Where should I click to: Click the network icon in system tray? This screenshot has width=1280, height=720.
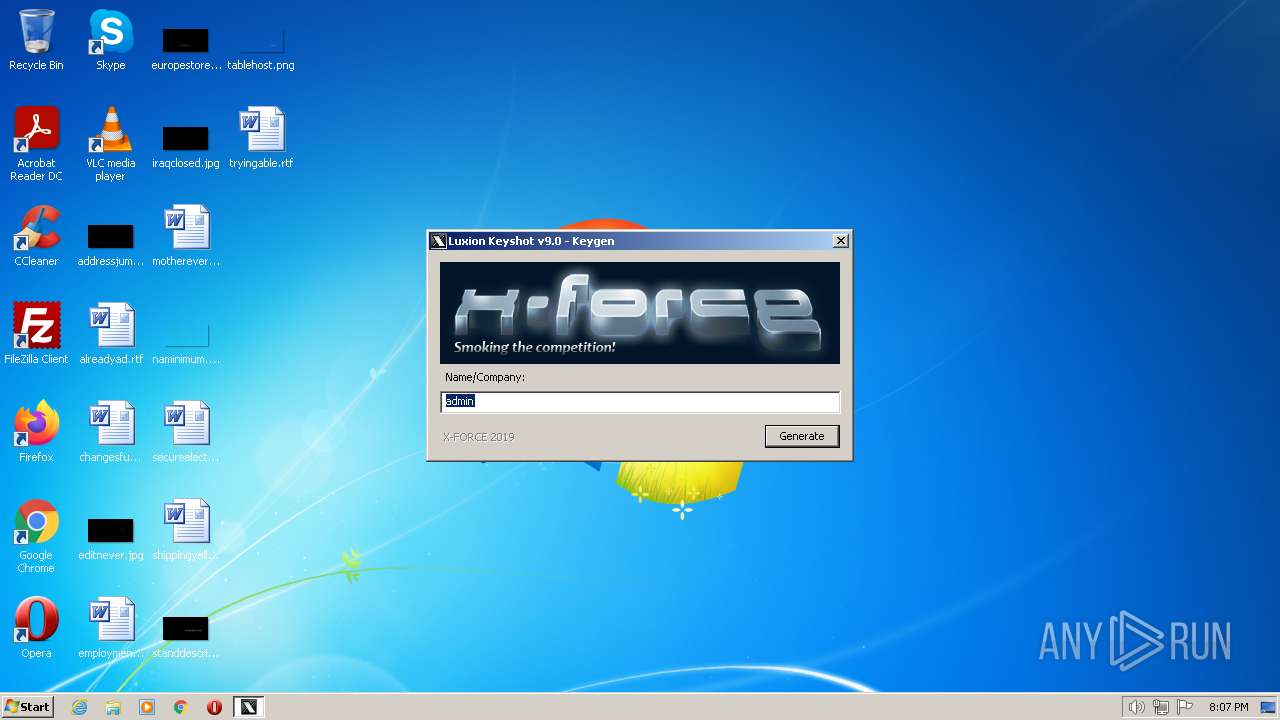[x=1161, y=707]
